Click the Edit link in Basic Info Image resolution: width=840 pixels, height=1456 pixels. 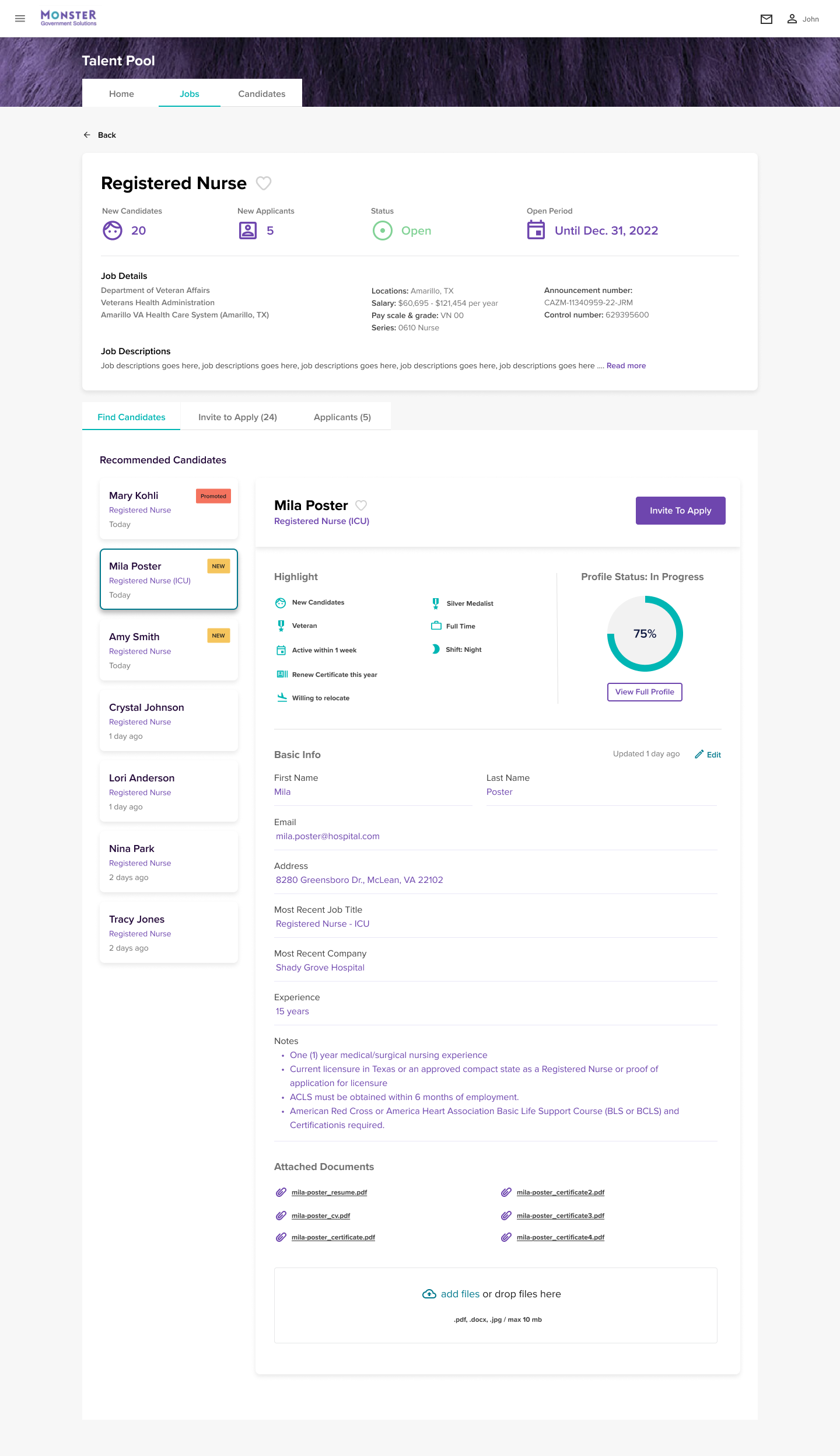pyautogui.click(x=714, y=755)
